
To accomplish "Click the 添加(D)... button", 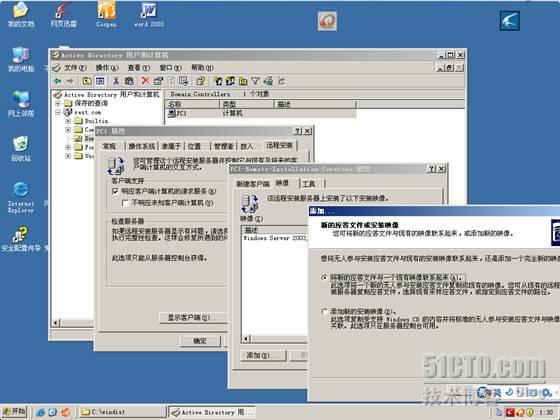I will [x=263, y=356].
